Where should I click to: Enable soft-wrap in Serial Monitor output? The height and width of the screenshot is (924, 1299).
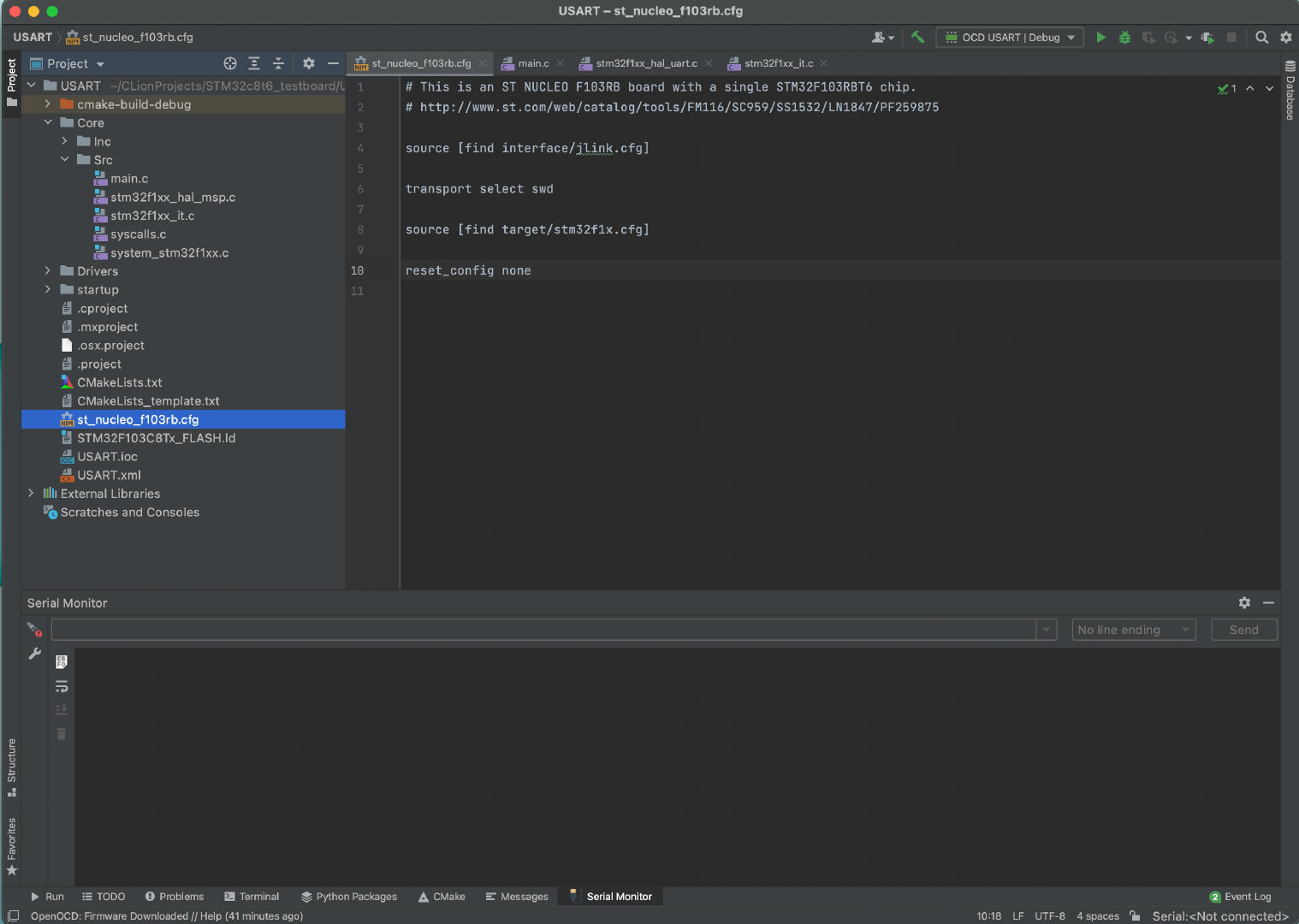coord(61,685)
